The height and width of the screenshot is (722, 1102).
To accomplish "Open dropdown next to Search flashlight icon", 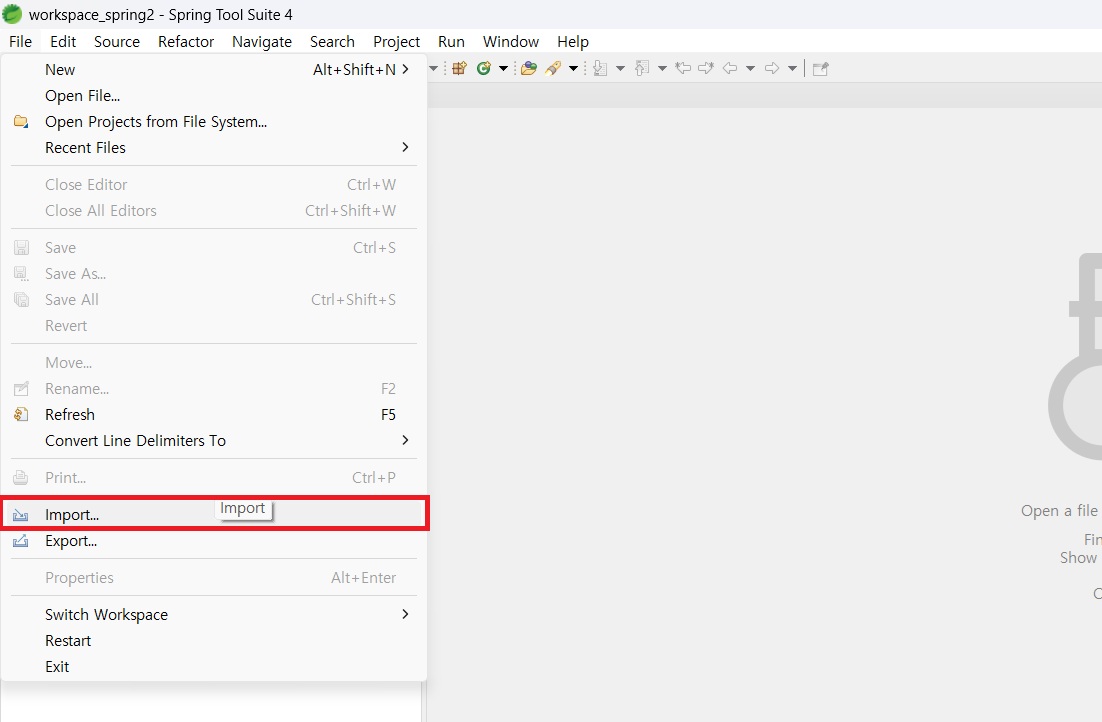I will (573, 68).
